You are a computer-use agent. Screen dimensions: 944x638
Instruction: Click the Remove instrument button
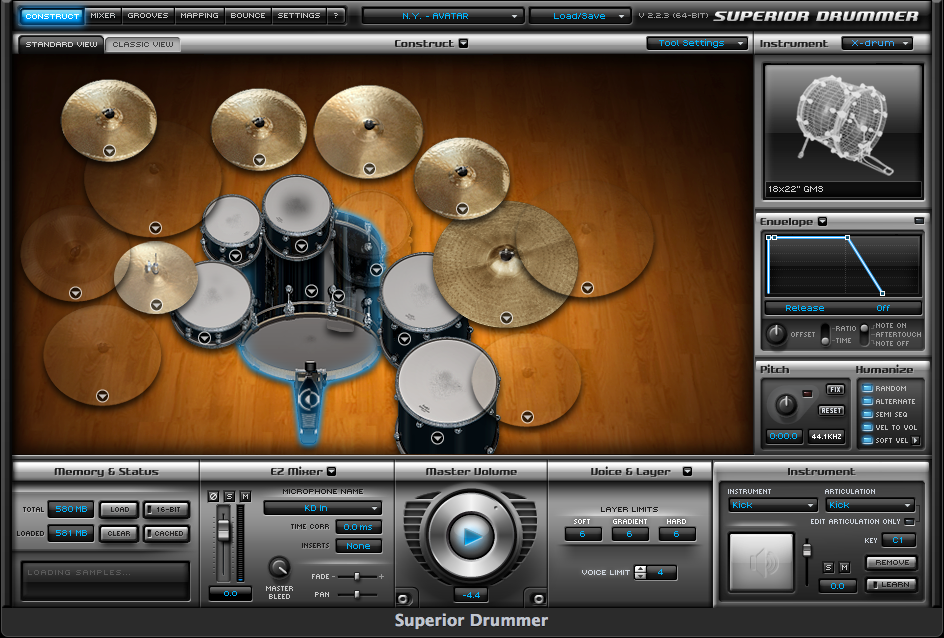(892, 562)
